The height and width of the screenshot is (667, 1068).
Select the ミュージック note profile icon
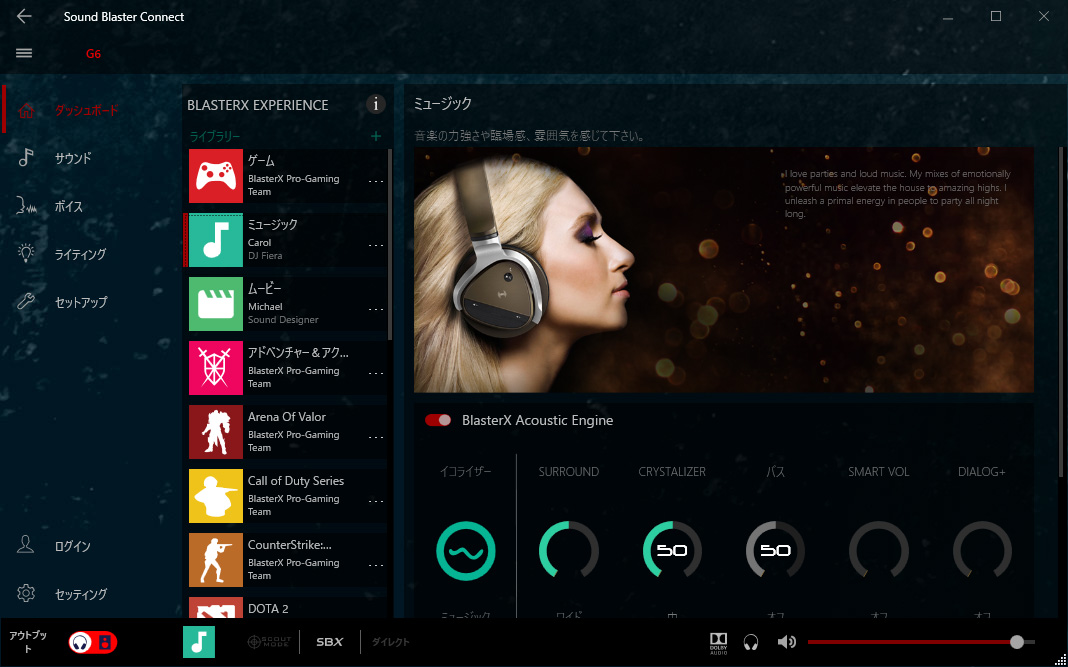tap(216, 240)
